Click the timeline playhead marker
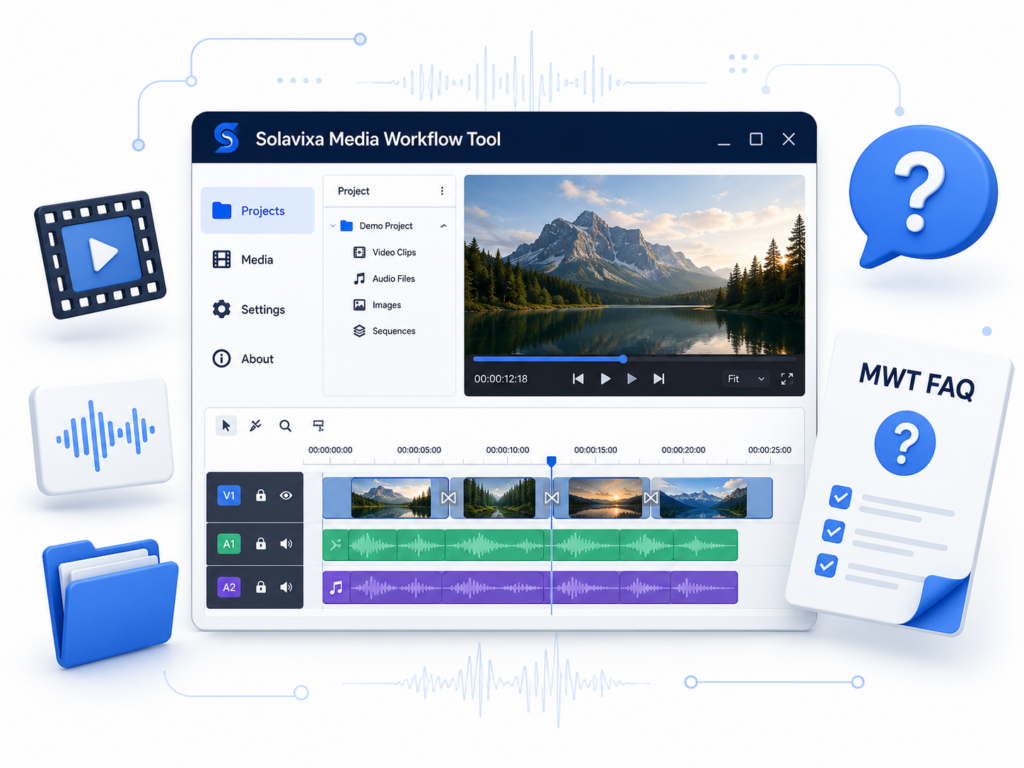 pyautogui.click(x=551, y=462)
